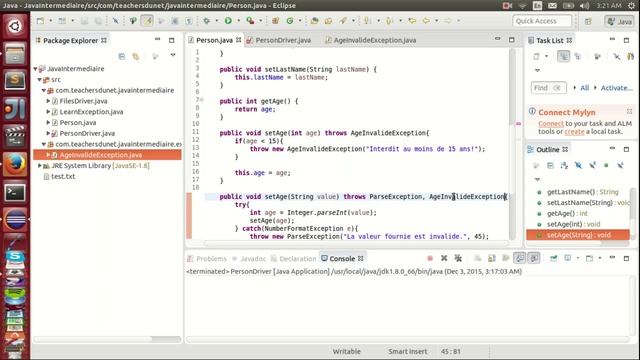Toggle Hide Static Members in Outline toolbar
640x360 pixels.
pos(592,165)
